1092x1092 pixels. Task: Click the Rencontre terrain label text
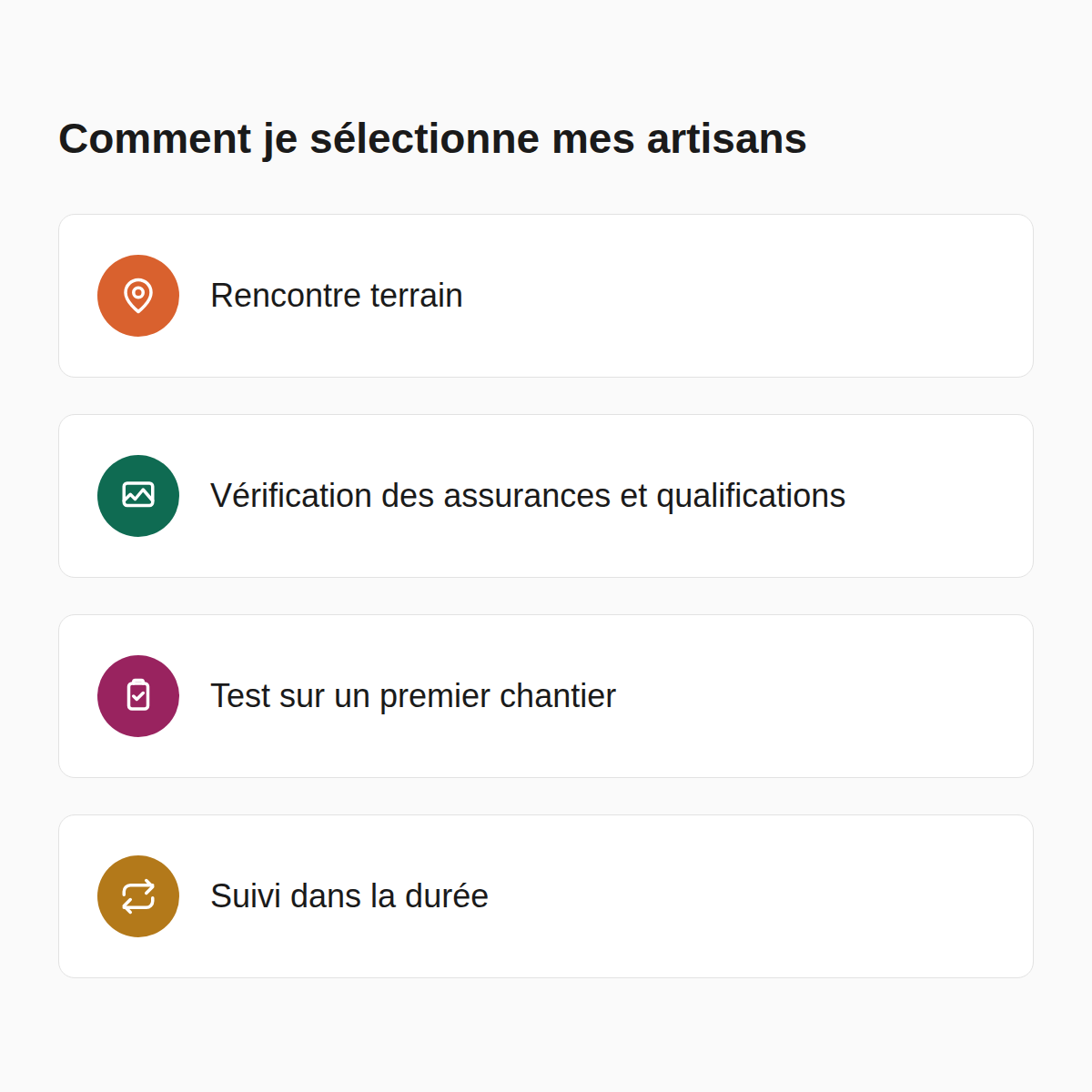pyautogui.click(x=337, y=296)
